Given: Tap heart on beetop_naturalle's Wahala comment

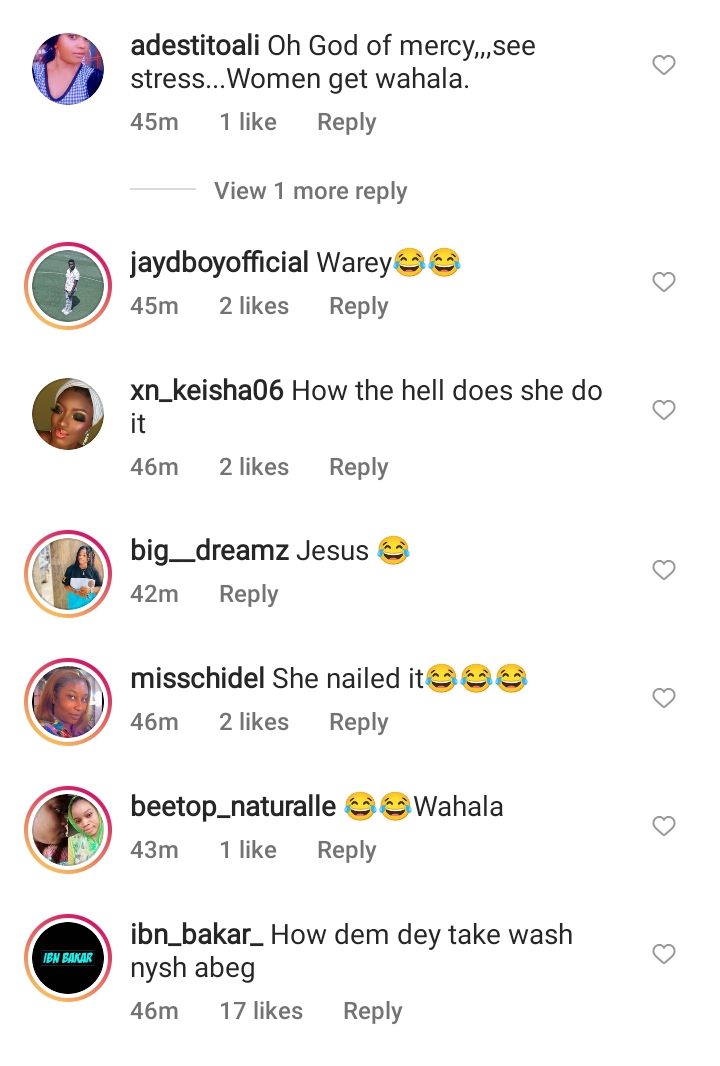Looking at the screenshot, I should (x=664, y=825).
